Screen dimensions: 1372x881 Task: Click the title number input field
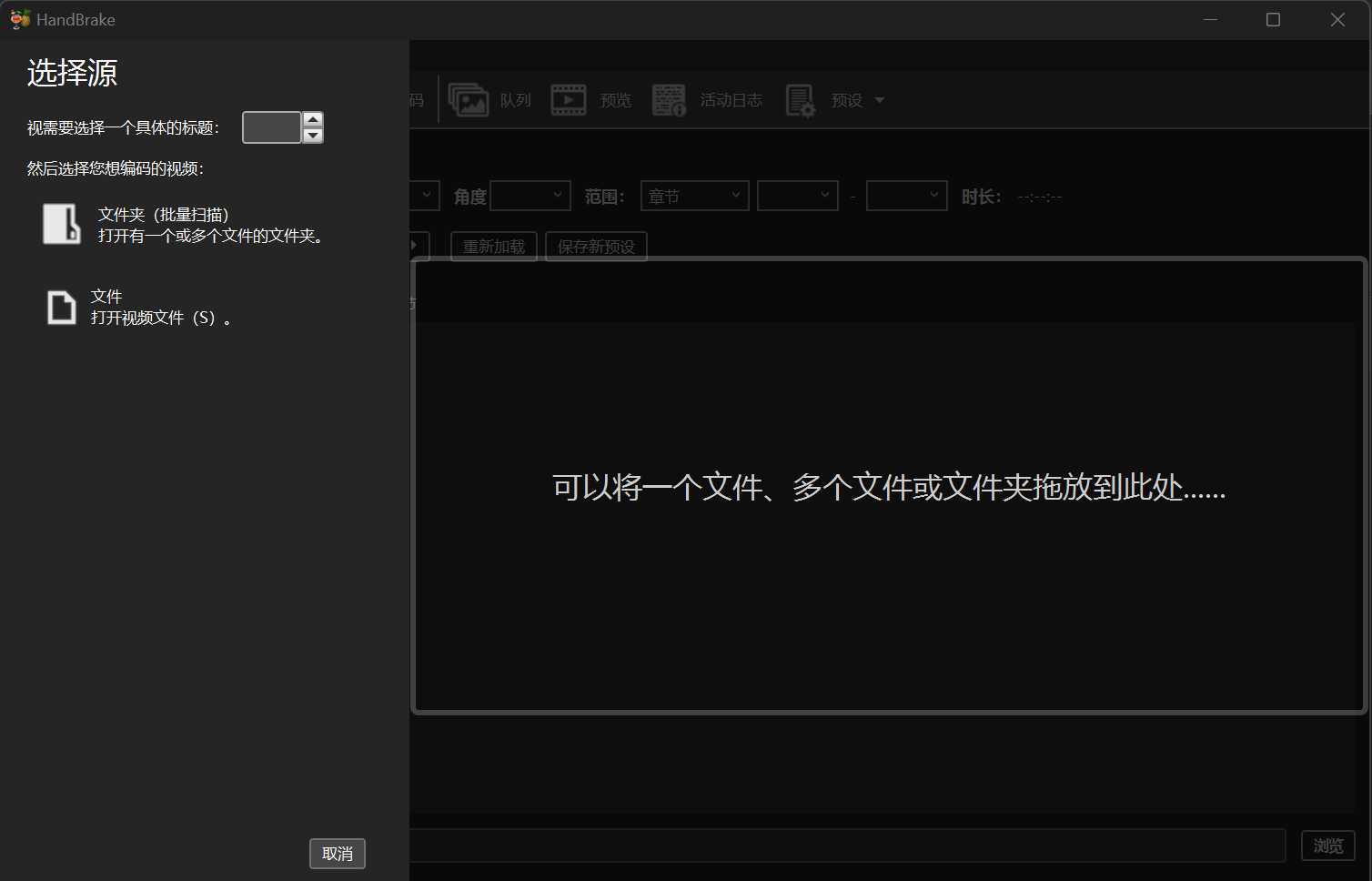click(x=271, y=127)
